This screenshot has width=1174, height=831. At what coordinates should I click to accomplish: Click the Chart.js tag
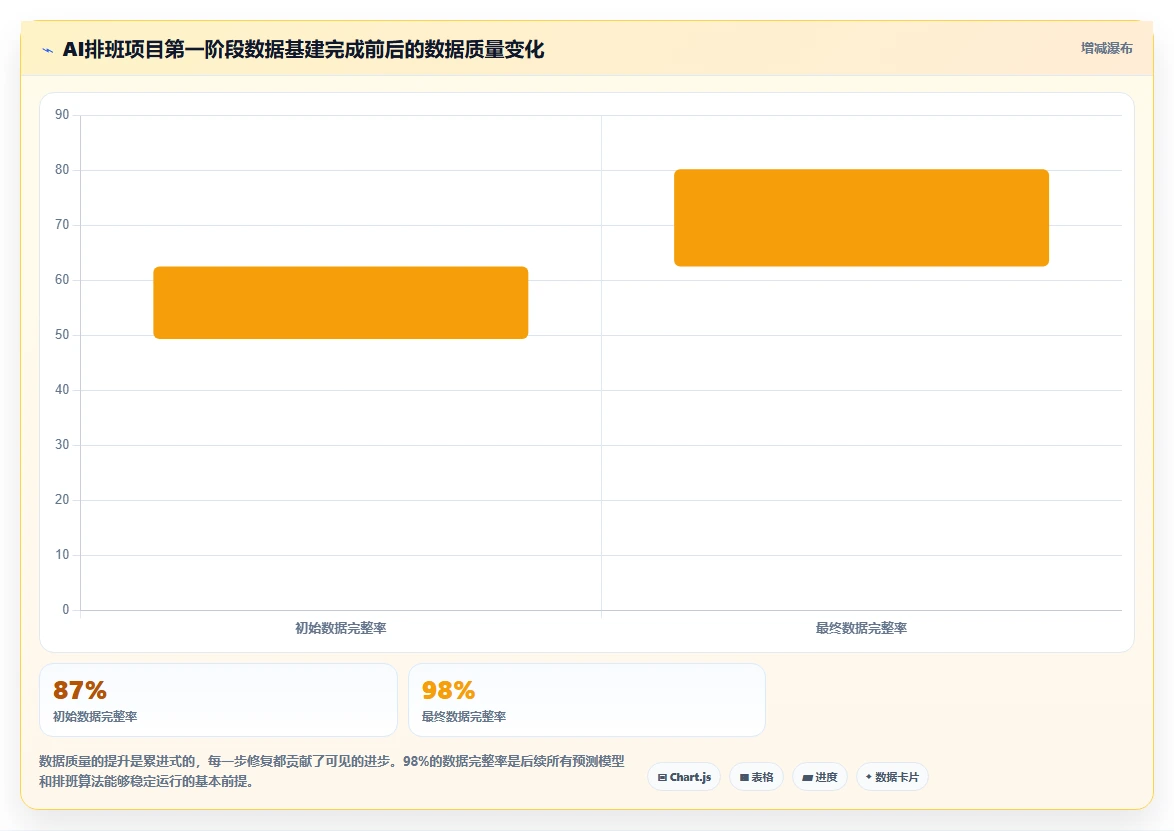tap(684, 777)
